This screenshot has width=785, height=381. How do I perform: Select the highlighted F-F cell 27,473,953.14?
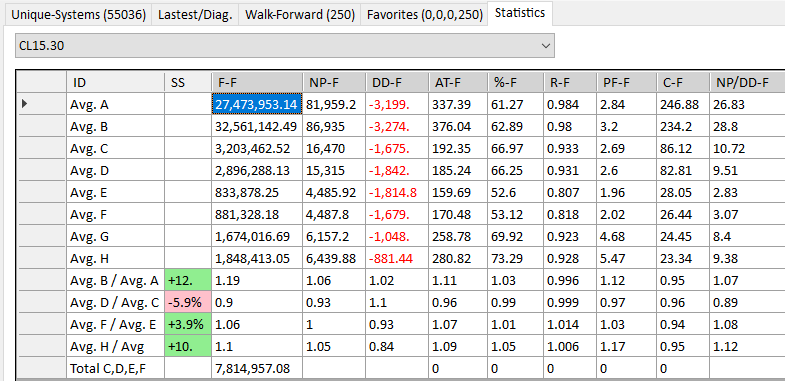point(257,104)
